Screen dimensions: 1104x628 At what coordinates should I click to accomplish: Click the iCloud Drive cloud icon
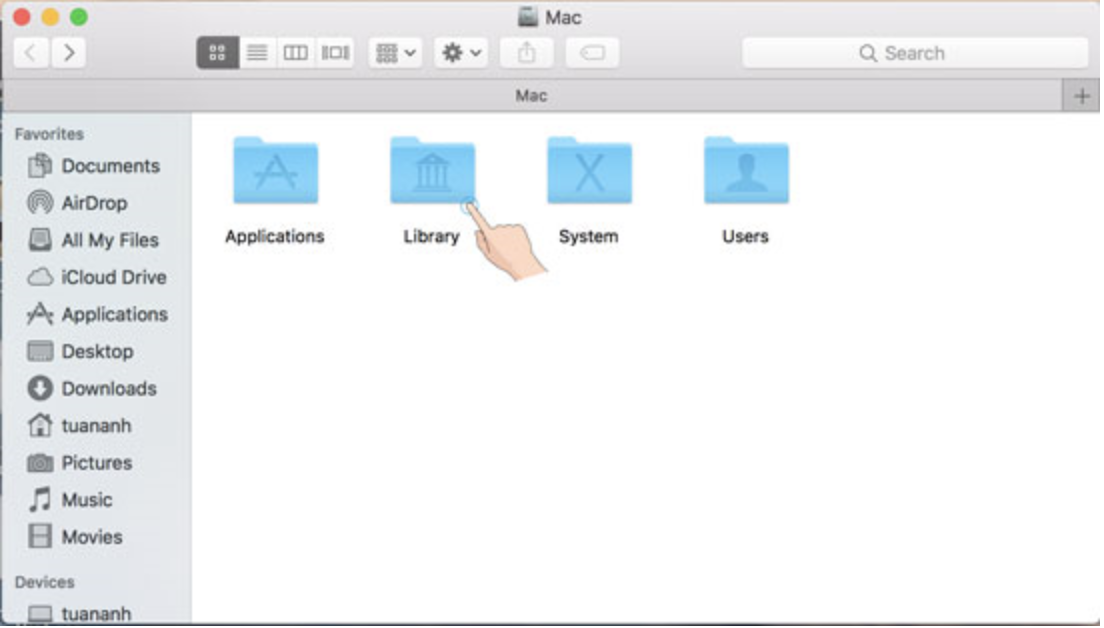point(39,277)
